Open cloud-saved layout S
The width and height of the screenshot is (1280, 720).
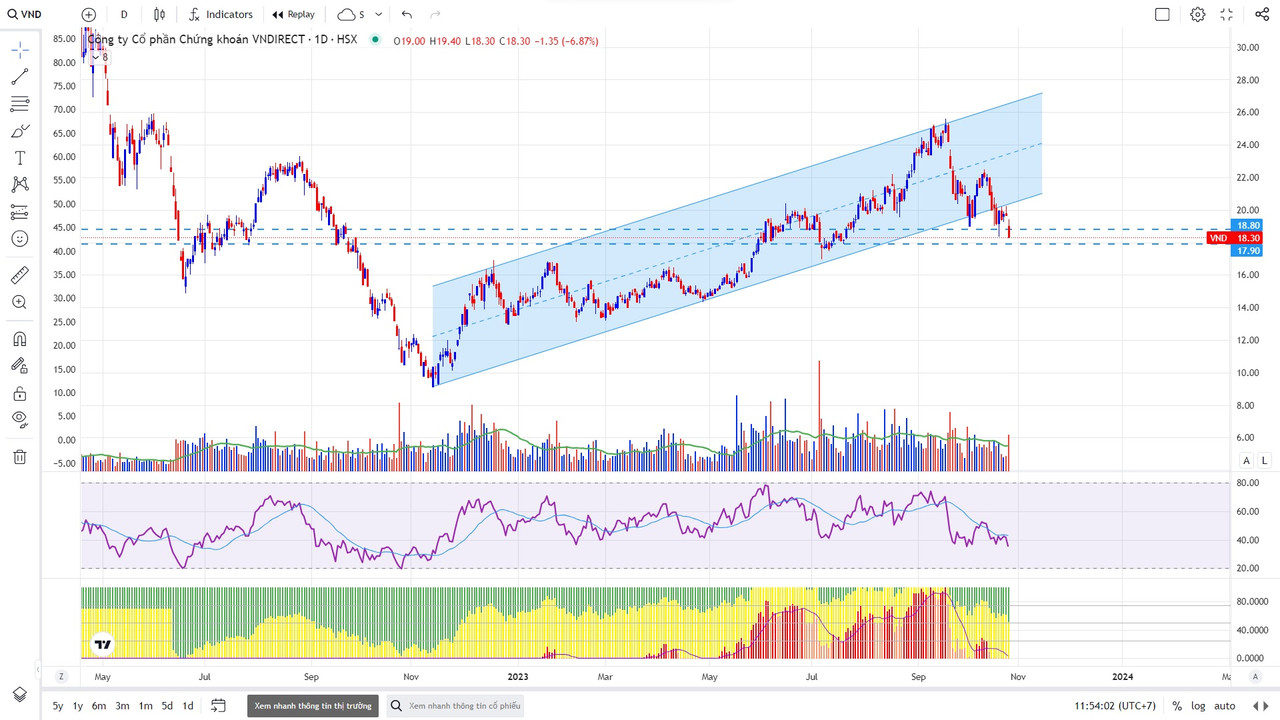coord(351,14)
